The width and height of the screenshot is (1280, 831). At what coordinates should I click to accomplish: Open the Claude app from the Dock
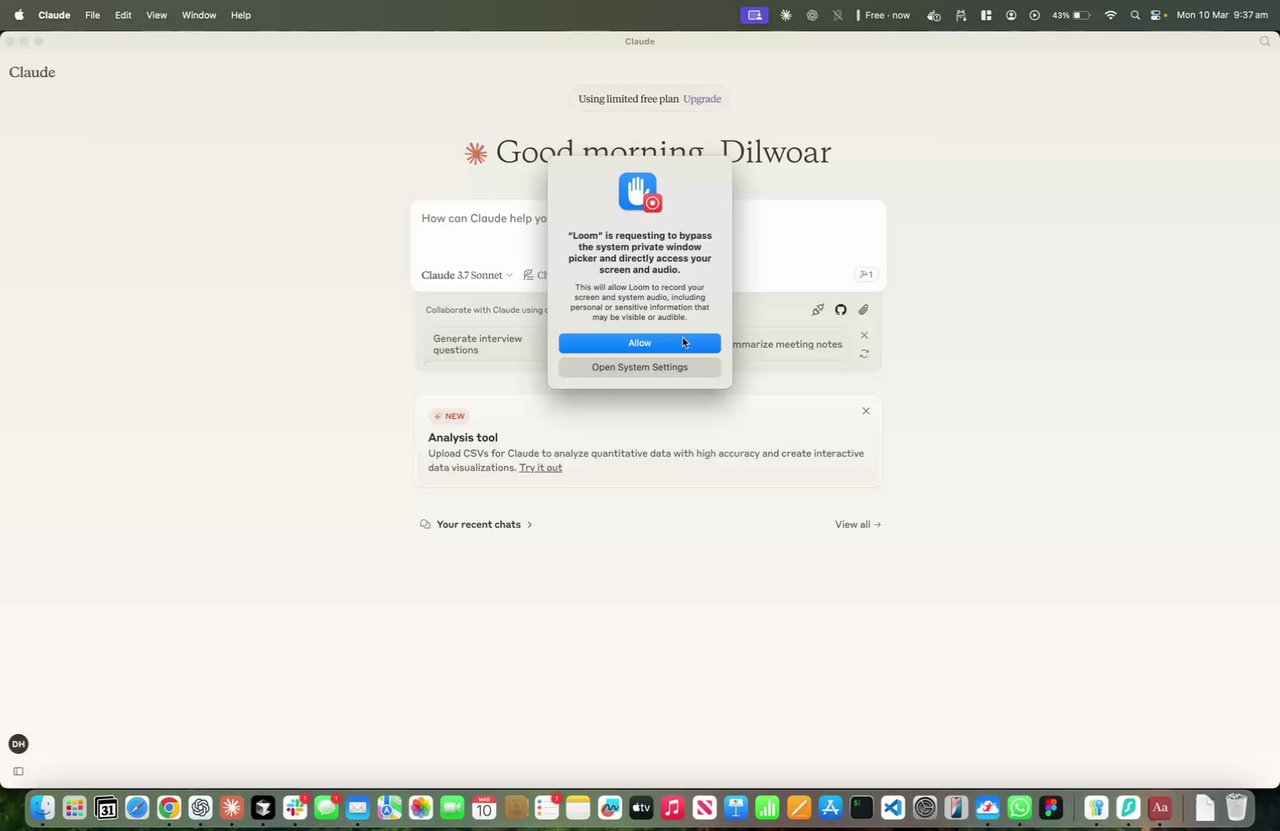click(232, 807)
